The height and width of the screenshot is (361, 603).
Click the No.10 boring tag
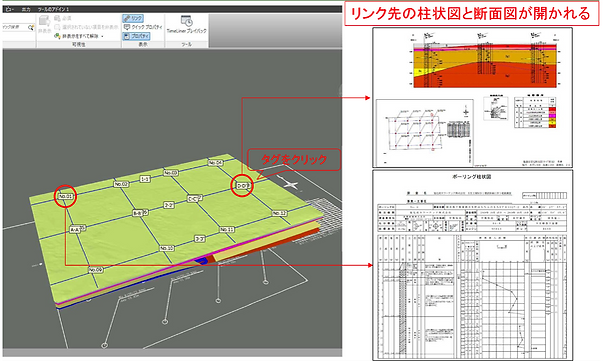[x=167, y=248]
